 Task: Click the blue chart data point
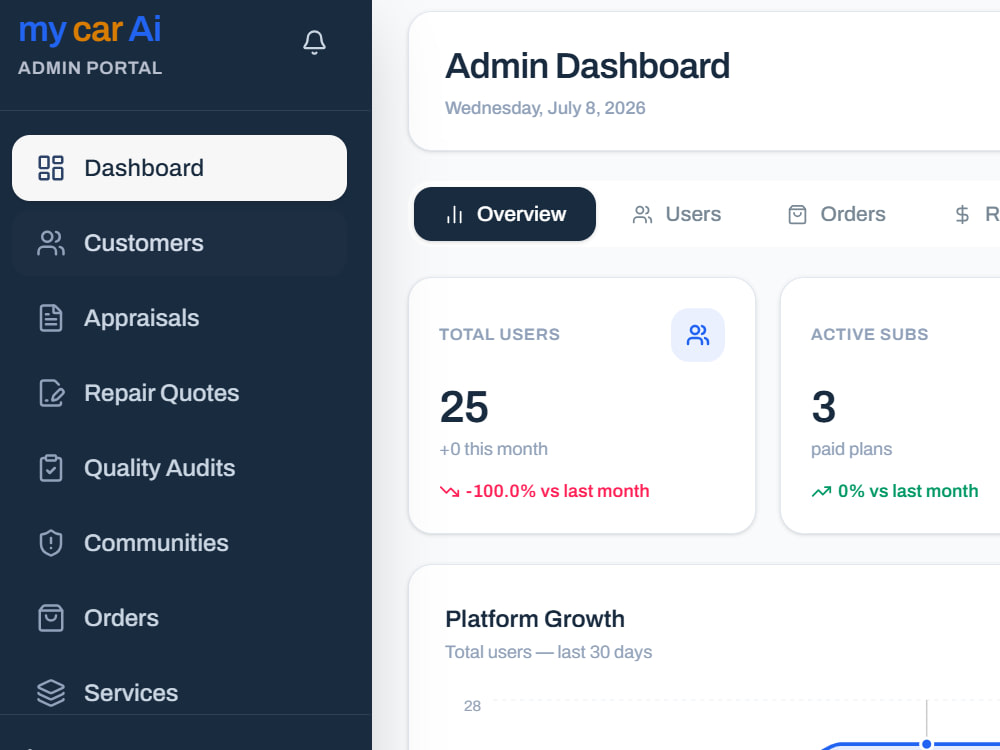(x=927, y=744)
